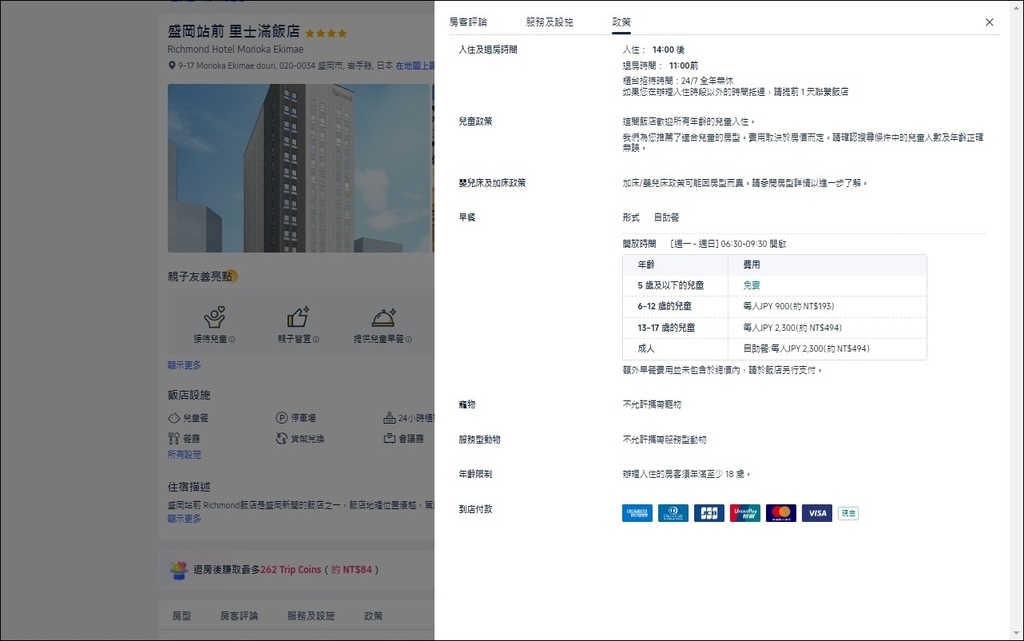This screenshot has height=641, width=1024.
Task: Switch to the 服務及設施 tab in panel
Action: point(549,22)
